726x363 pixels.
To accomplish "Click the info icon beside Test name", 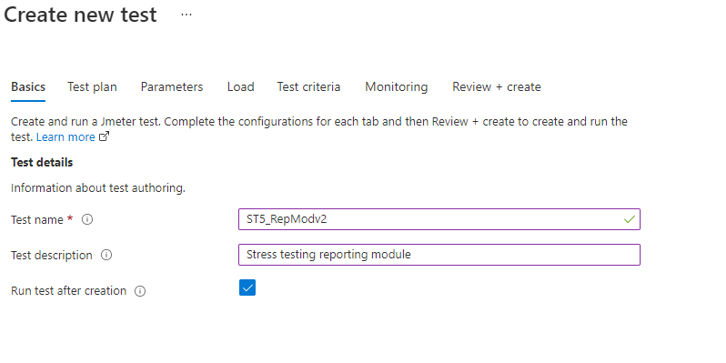I will click(x=87, y=219).
